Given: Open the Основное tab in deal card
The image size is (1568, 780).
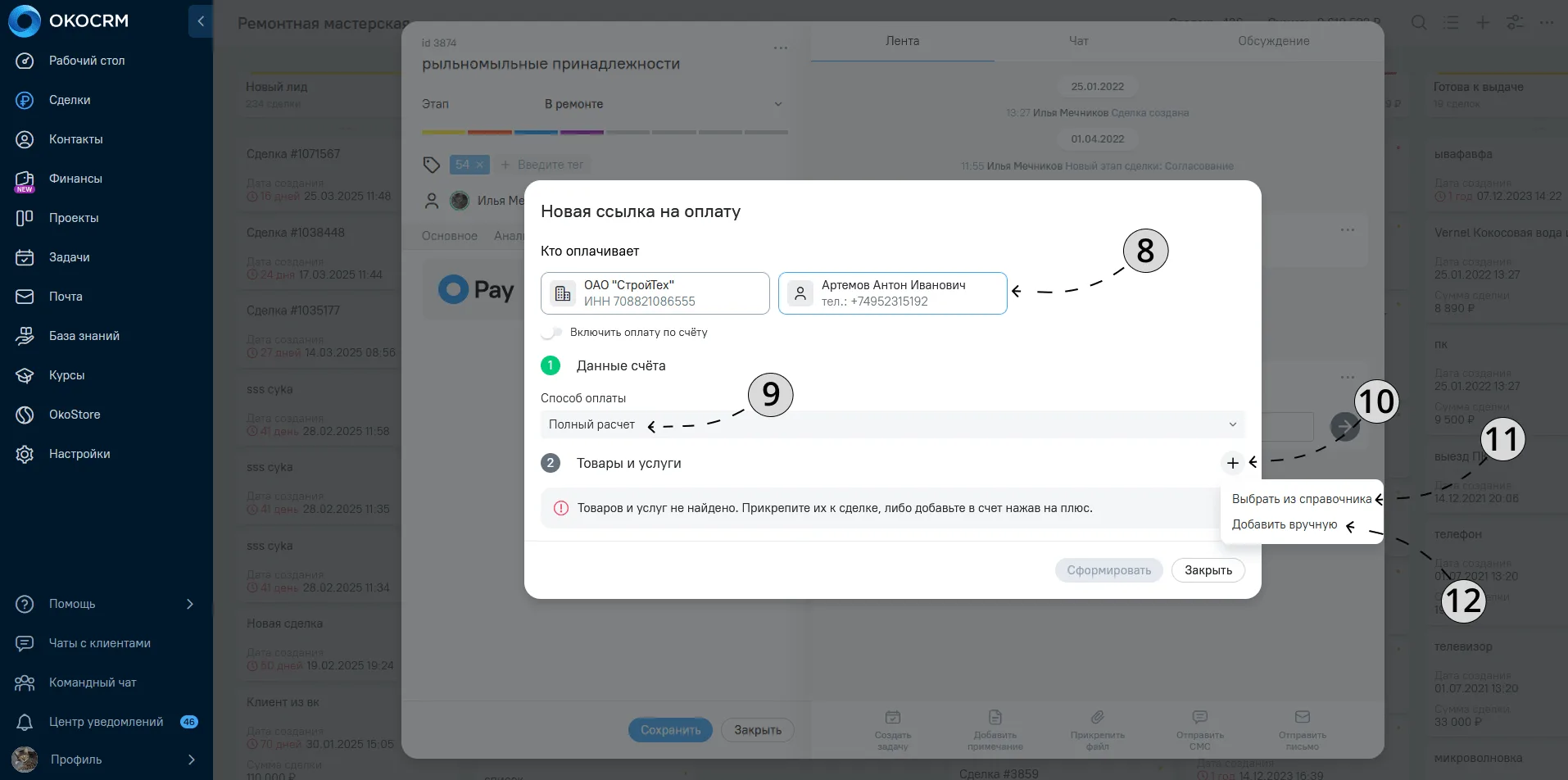Looking at the screenshot, I should (449, 236).
